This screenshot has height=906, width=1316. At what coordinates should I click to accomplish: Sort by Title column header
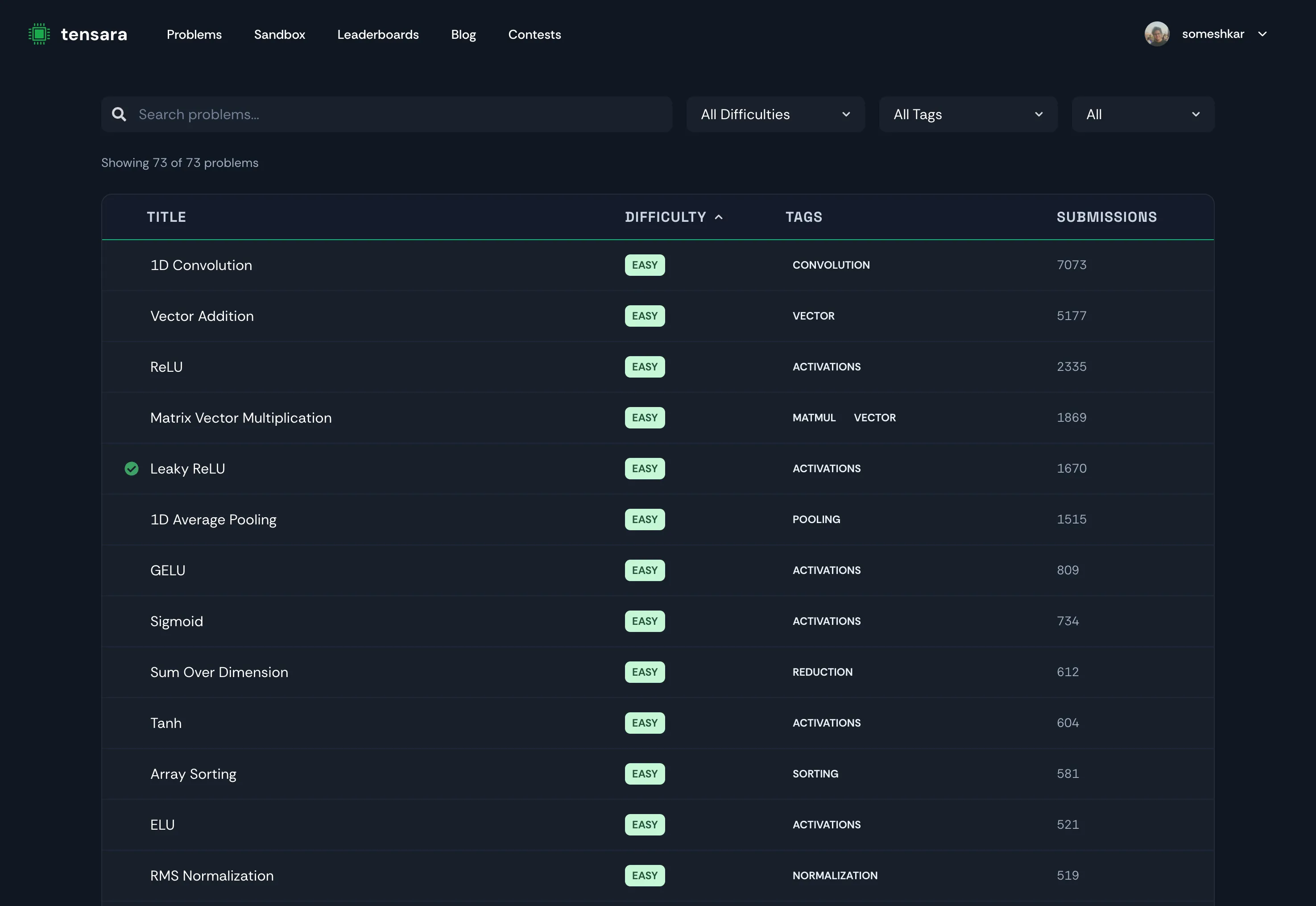pyautogui.click(x=166, y=217)
